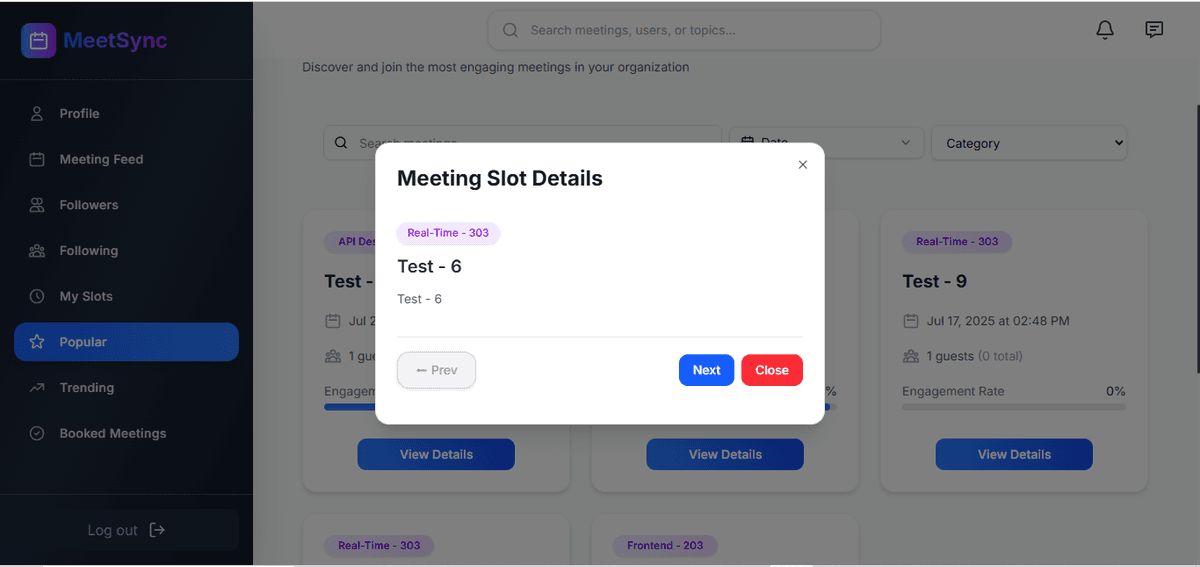This screenshot has width=1200, height=567.
Task: Close the Meeting Slot Details dialog with X
Action: [802, 165]
